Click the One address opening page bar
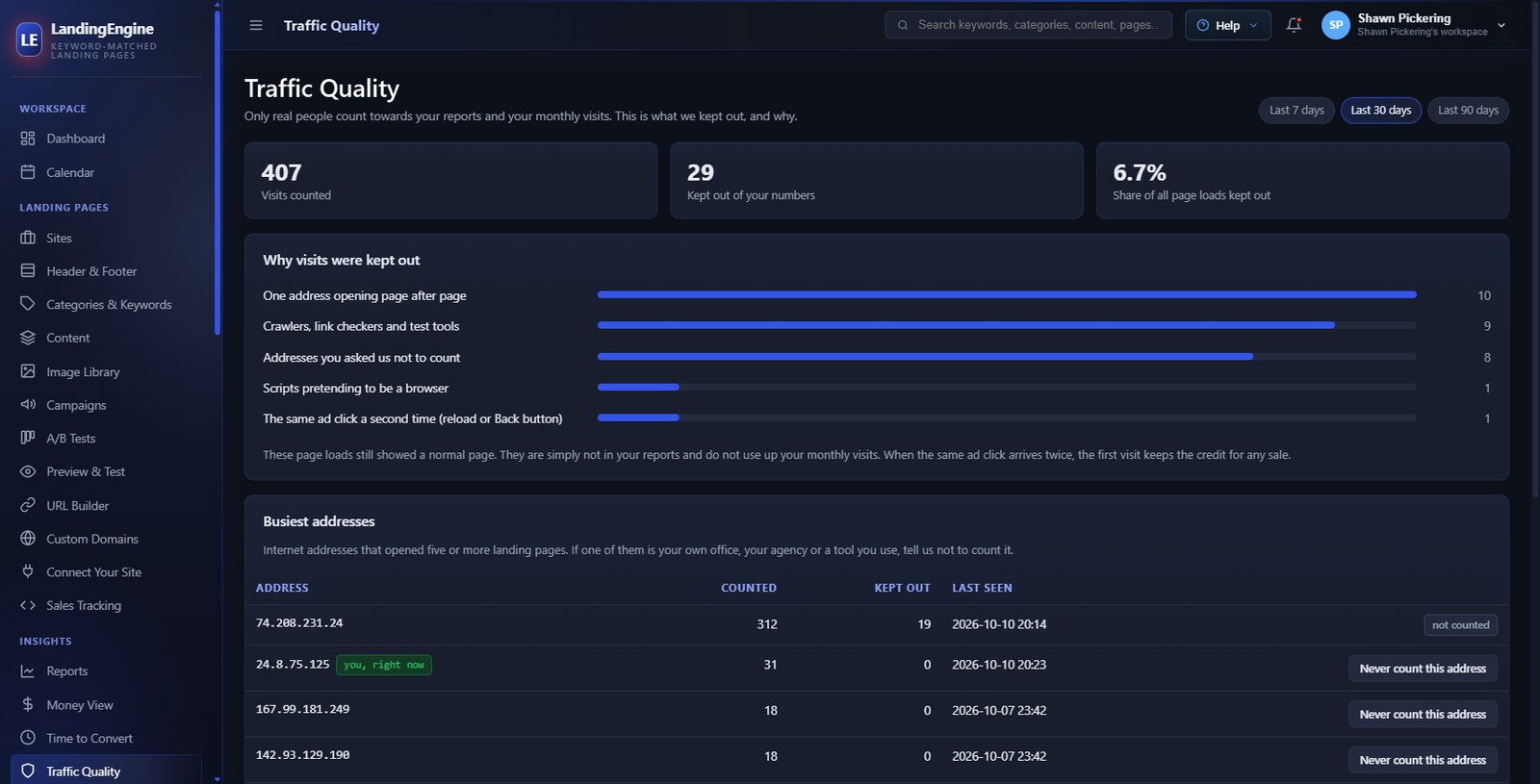Screen dimensions: 1540x784 coord(1007,294)
